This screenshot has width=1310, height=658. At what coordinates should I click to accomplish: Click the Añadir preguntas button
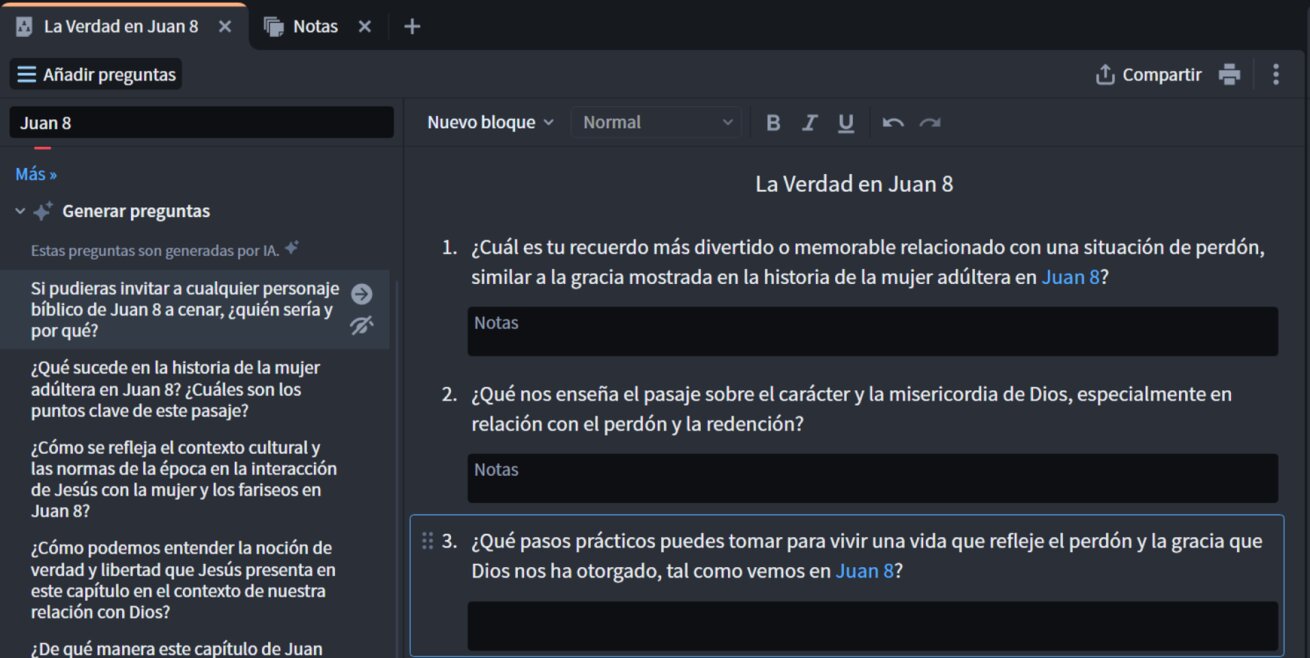point(97,75)
